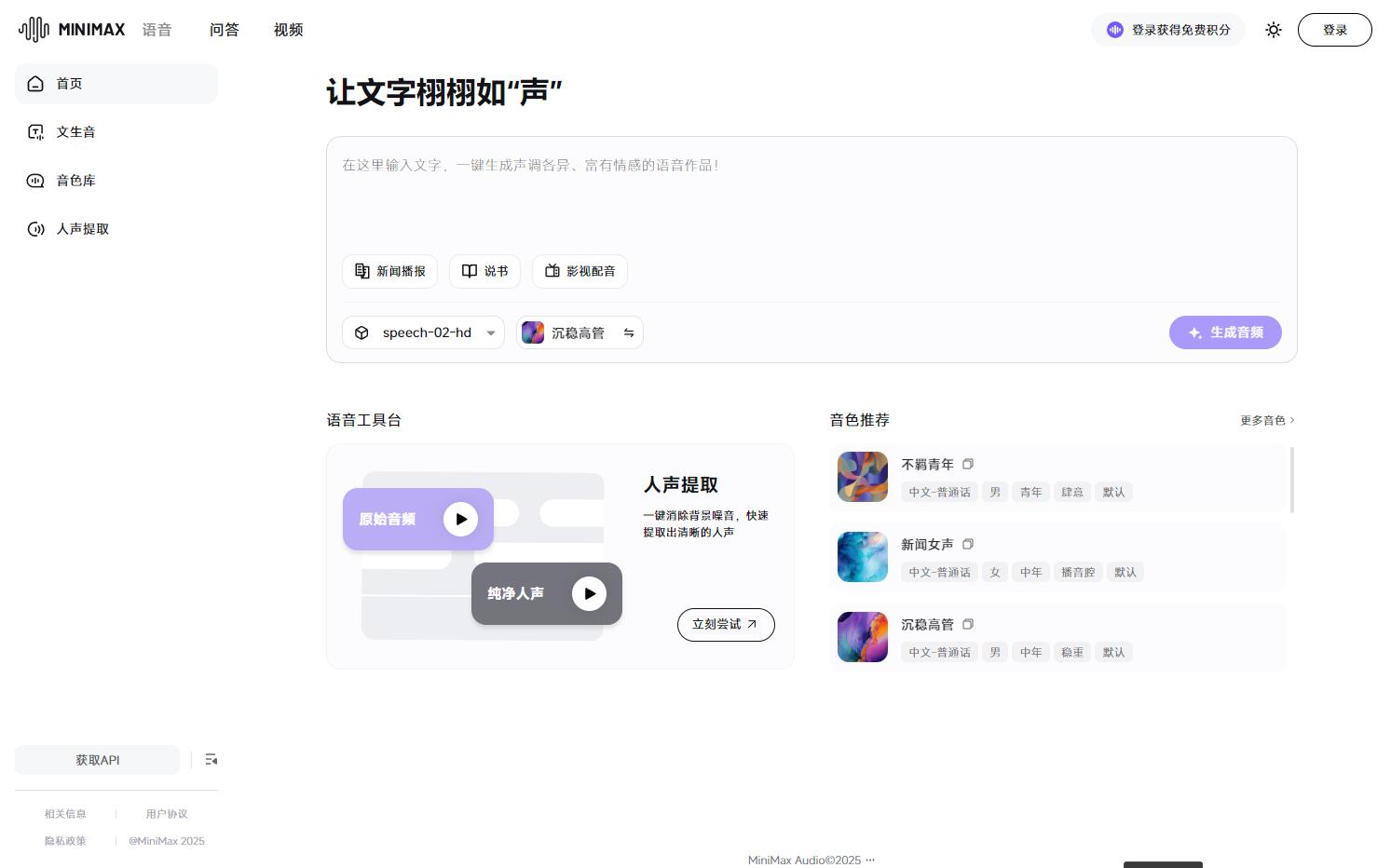The height and width of the screenshot is (868, 1391).
Task: Click the 不羁青年 voice thumbnail
Action: 863,477
